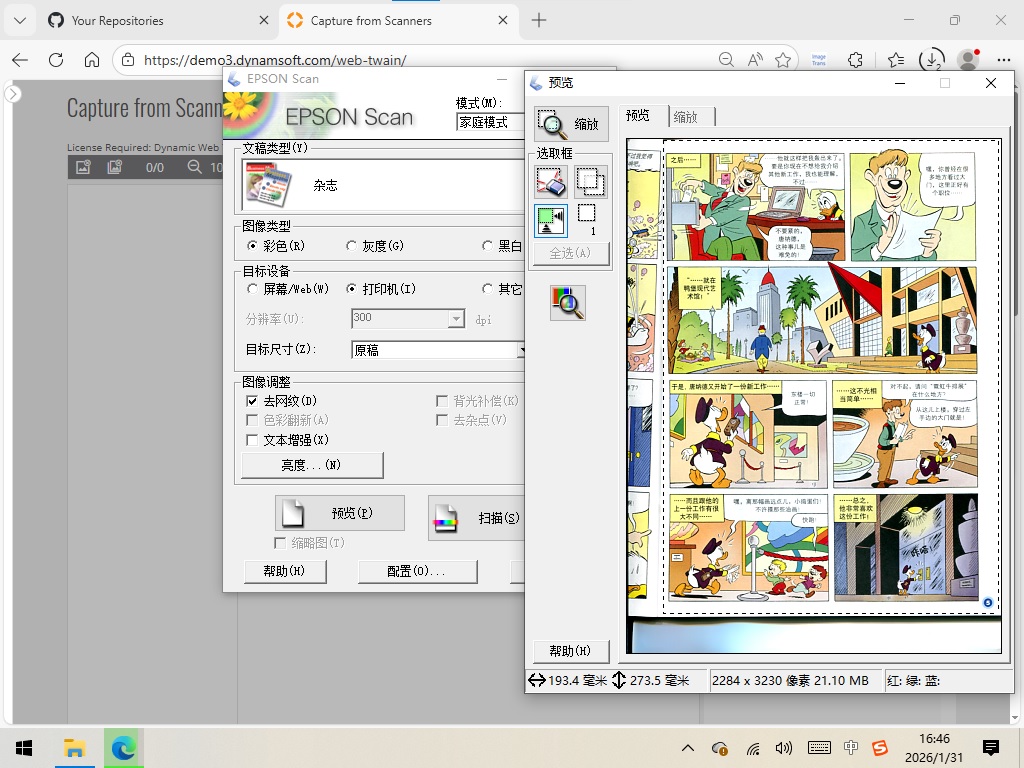The image size is (1024, 768).
Task: Select the 灰度(G) grayscale radio button
Action: [x=352, y=246]
